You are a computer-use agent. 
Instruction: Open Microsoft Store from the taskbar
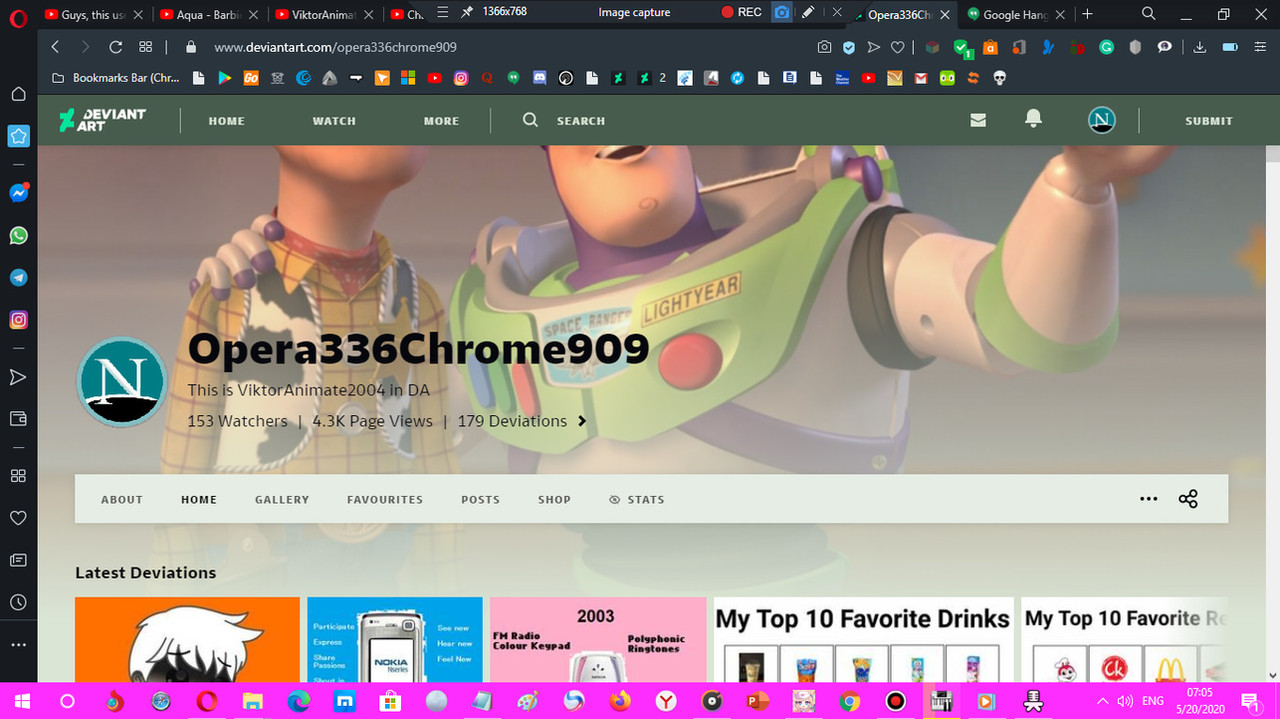click(390, 701)
